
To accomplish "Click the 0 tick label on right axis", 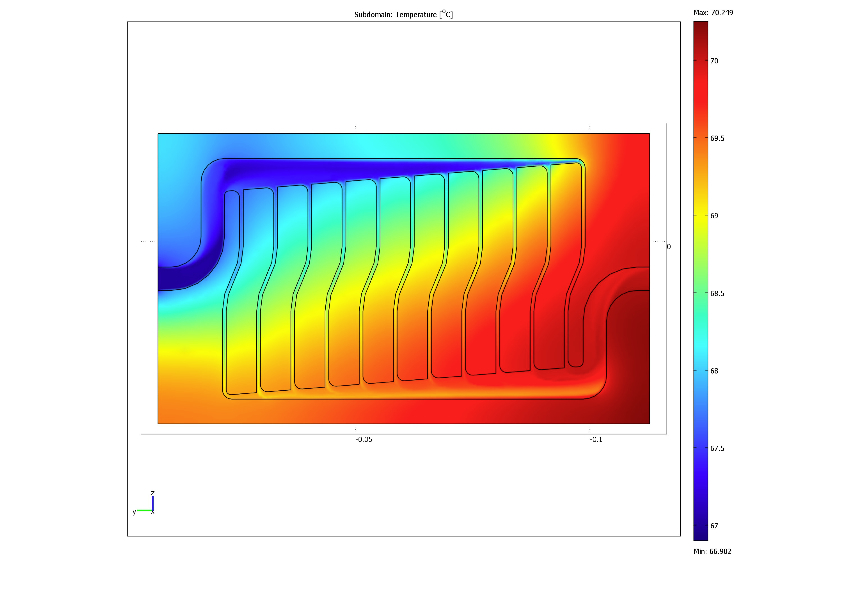I will click(667, 246).
